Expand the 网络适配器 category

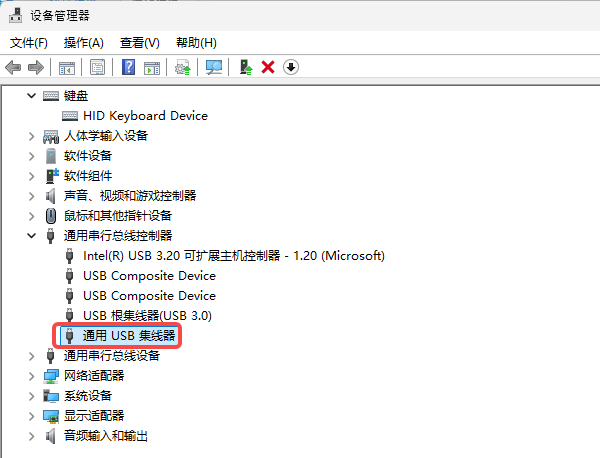tap(31, 376)
